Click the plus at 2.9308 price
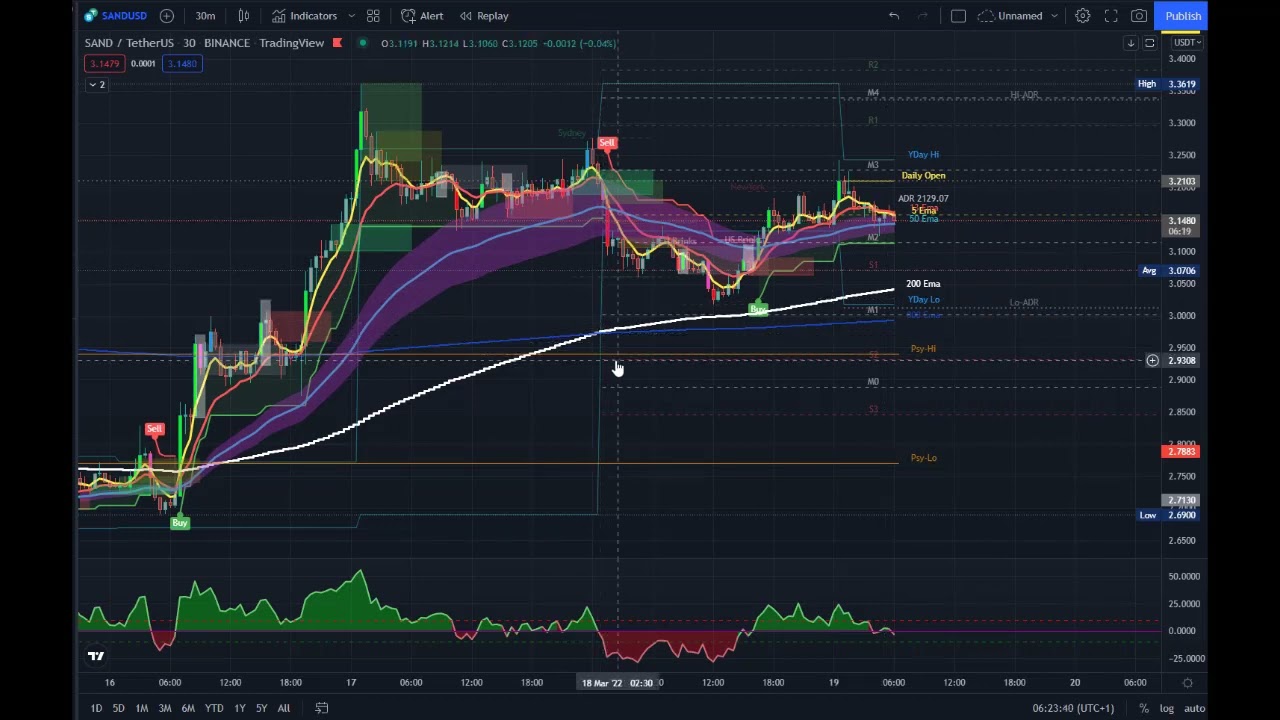The image size is (1280, 720). click(1152, 360)
